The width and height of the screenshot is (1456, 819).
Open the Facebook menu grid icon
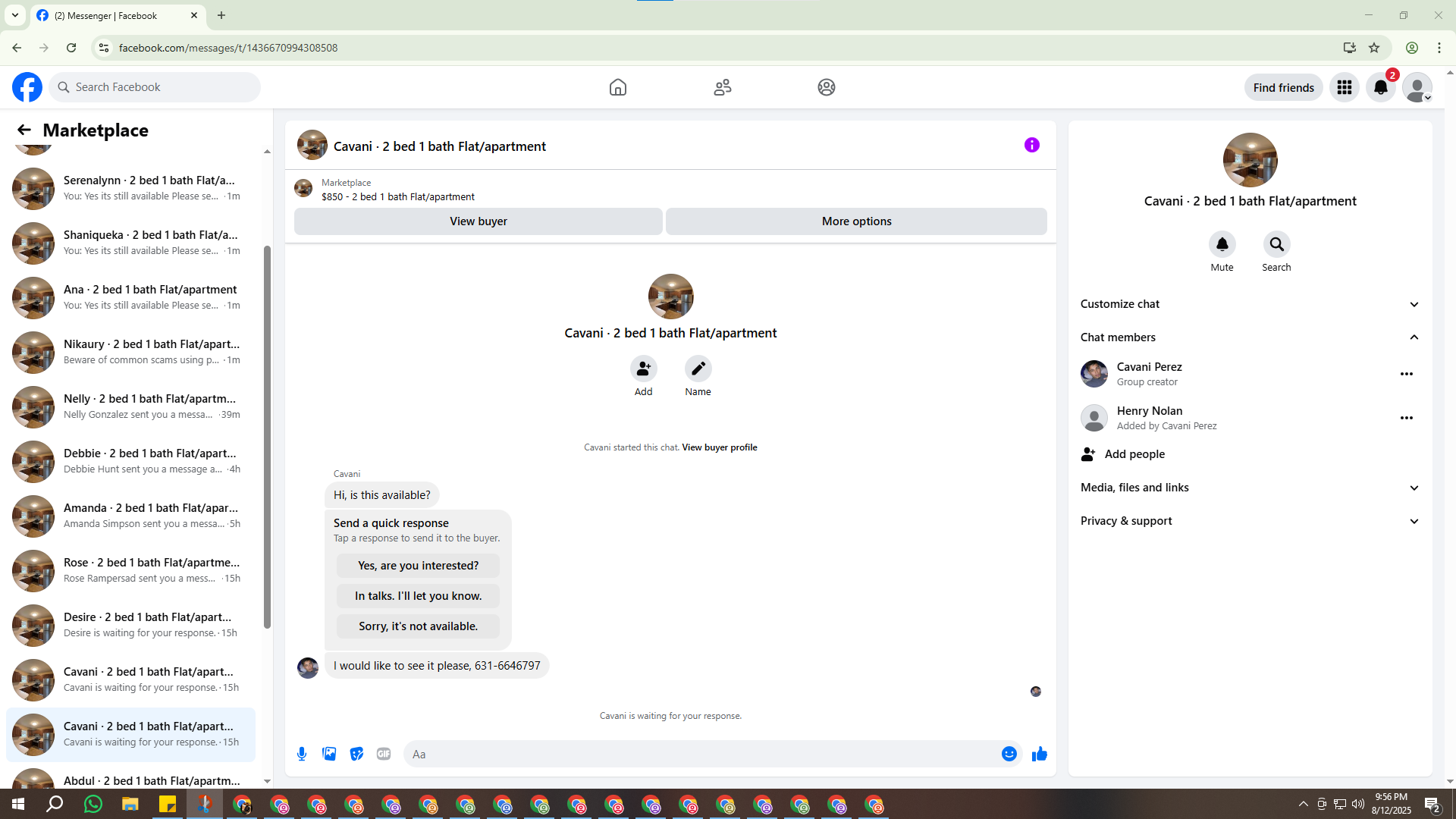pos(1344,87)
